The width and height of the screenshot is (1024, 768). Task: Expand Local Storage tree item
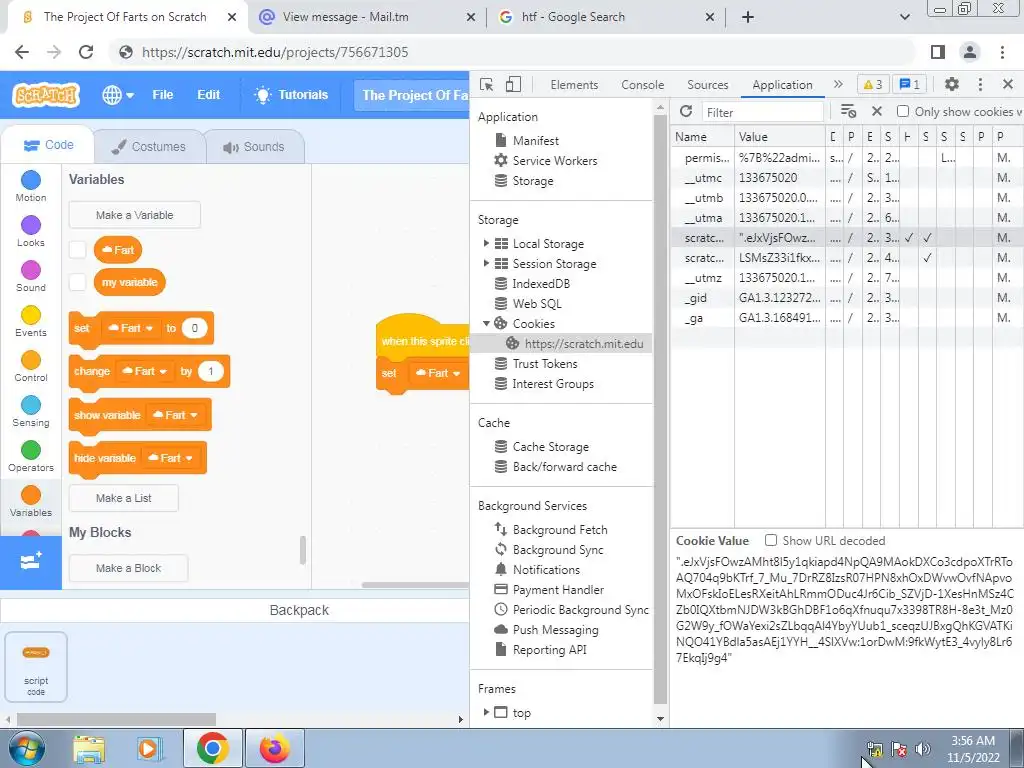coord(486,243)
